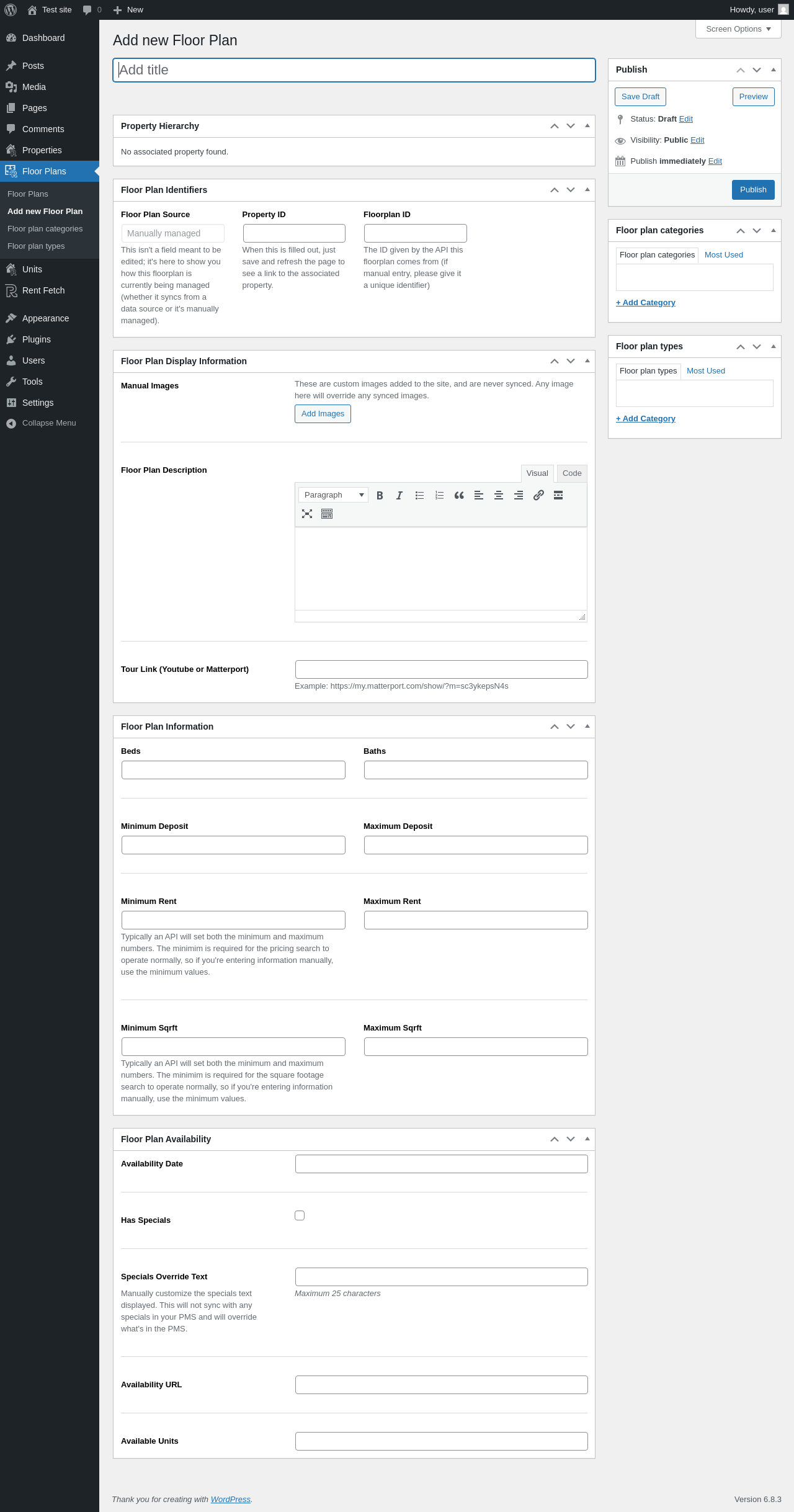Viewport: 794px width, 1512px height.
Task: Switch to the Code editor tab
Action: (x=571, y=473)
